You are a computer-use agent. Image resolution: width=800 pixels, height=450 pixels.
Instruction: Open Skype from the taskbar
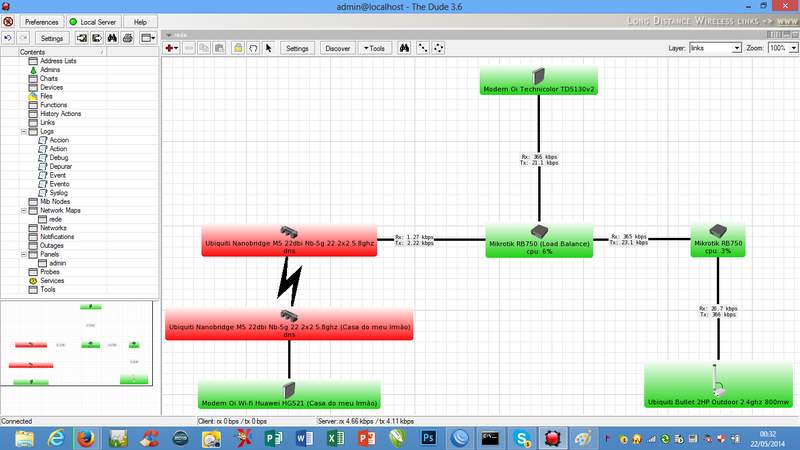click(x=522, y=438)
